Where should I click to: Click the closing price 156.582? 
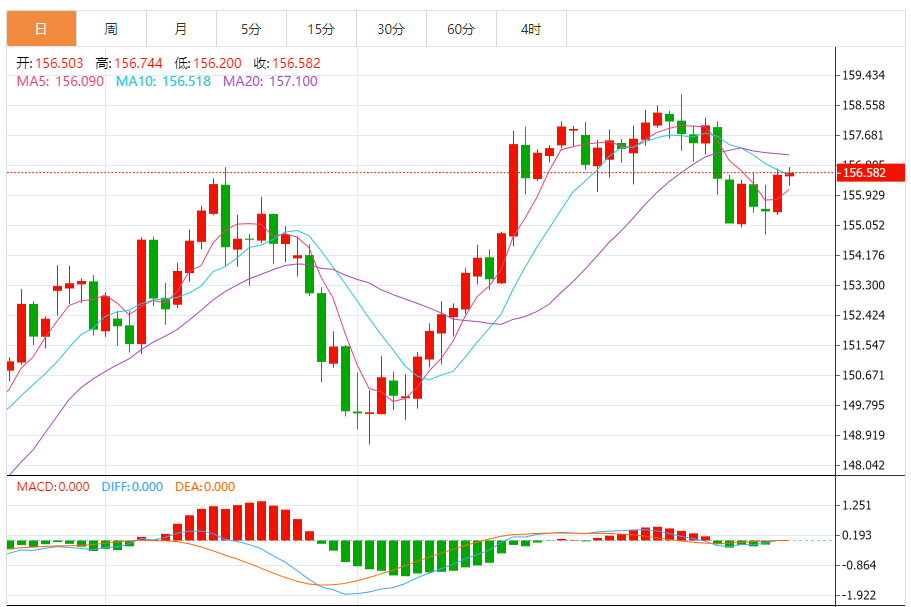(x=296, y=63)
